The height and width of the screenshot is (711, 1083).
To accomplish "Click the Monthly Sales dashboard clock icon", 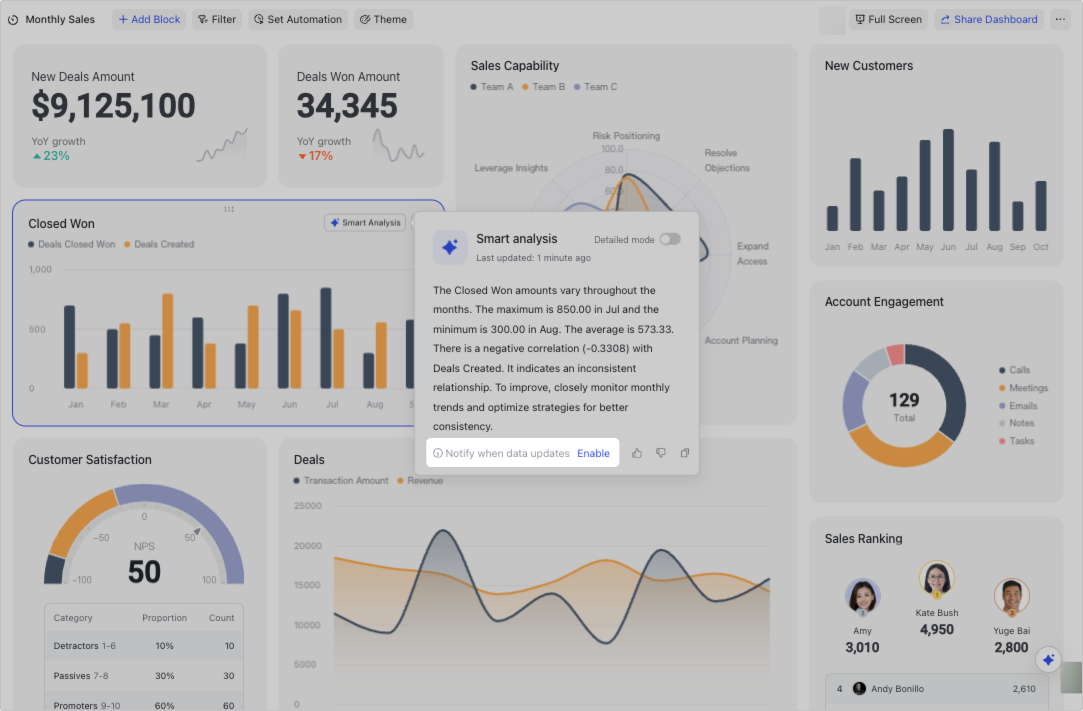I will pyautogui.click(x=13, y=20).
